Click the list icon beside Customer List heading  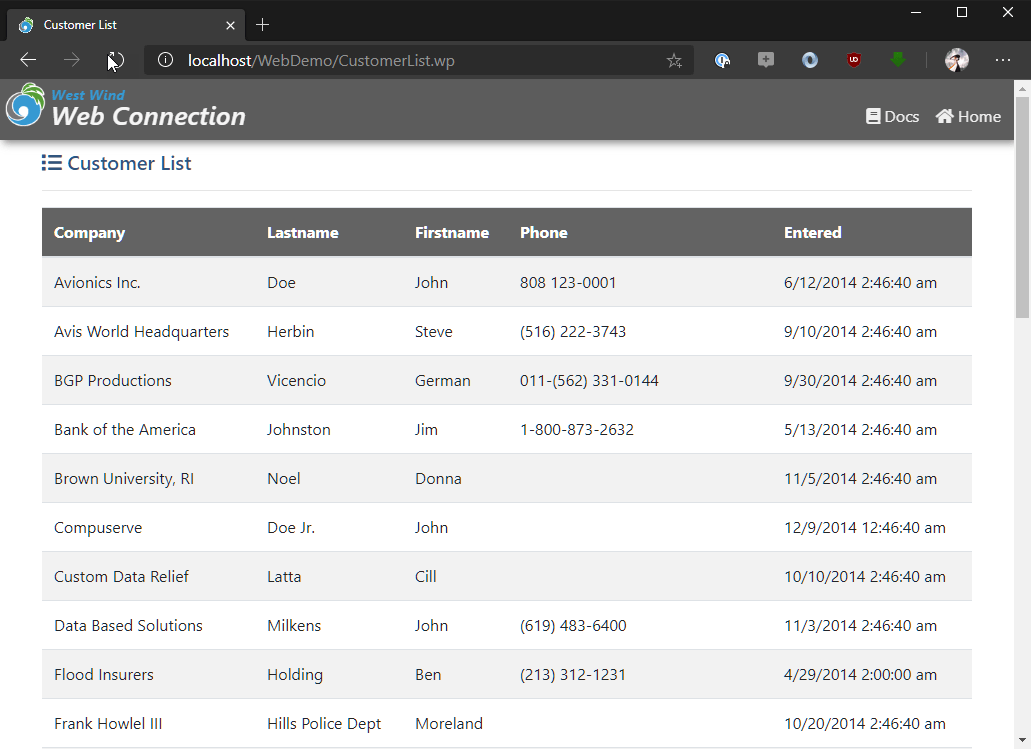coord(51,162)
